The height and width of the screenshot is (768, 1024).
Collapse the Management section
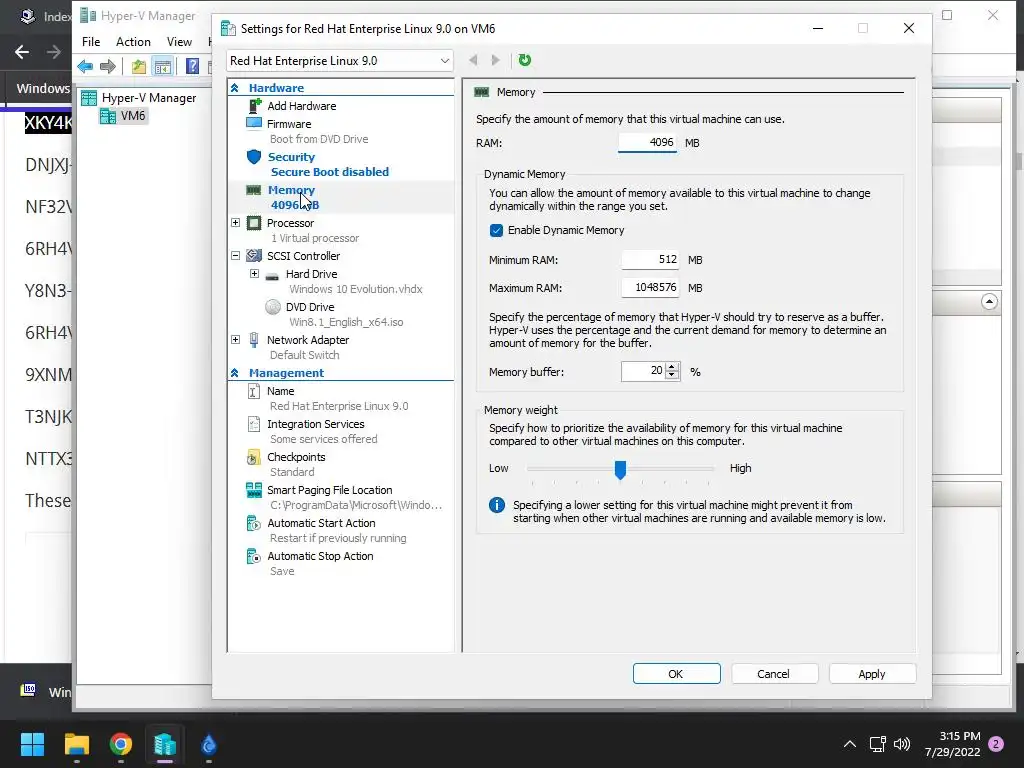point(234,373)
